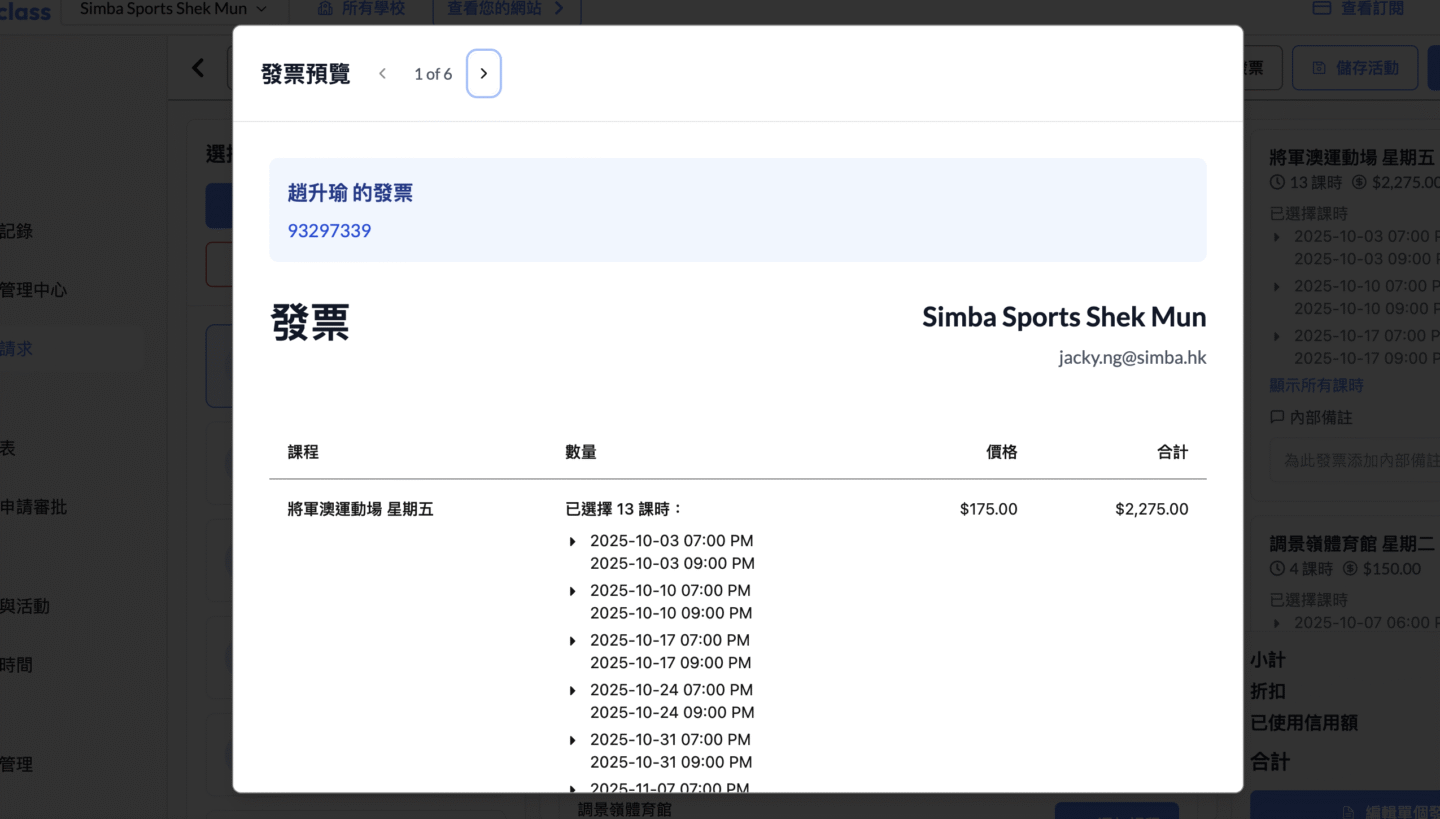Click the back arrow behind the dialog
Viewport: 1440px width, 819px height.
pyautogui.click(x=198, y=68)
